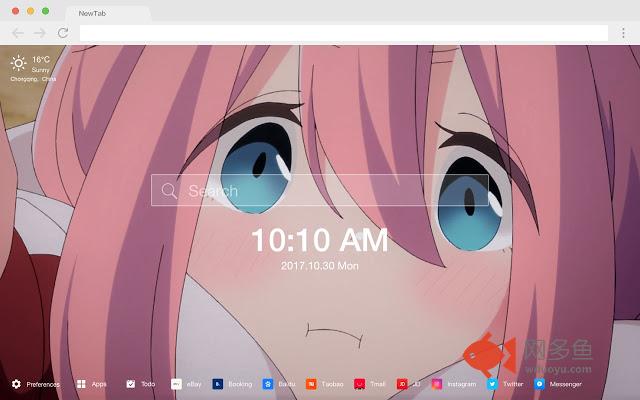Reload the page
The width and height of the screenshot is (640, 400).
[62, 33]
